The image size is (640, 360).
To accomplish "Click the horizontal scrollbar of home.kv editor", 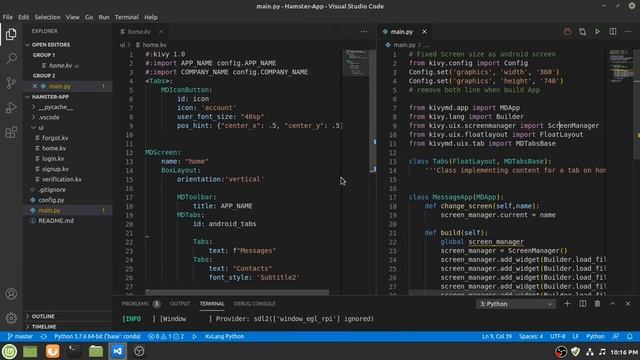I will 237,292.
